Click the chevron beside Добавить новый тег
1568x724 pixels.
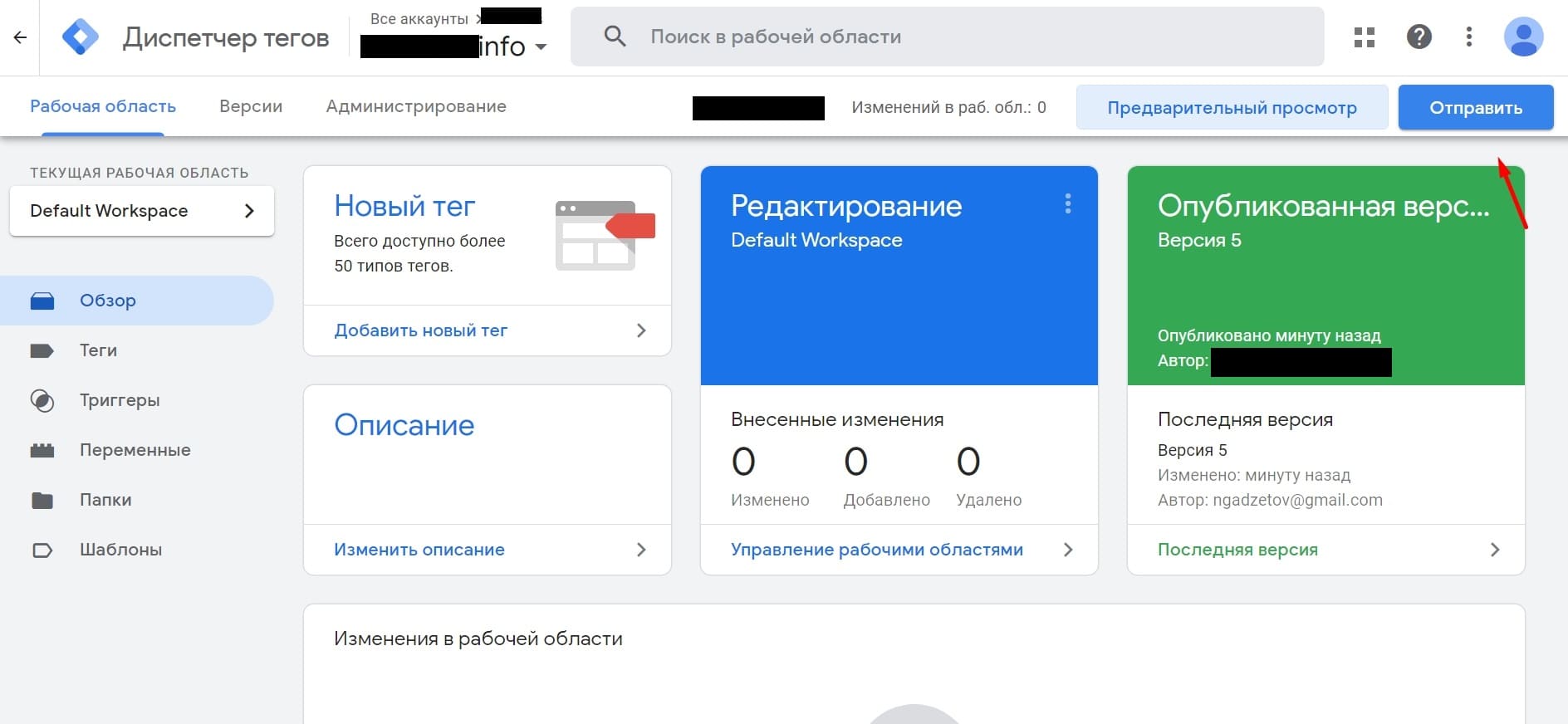641,330
